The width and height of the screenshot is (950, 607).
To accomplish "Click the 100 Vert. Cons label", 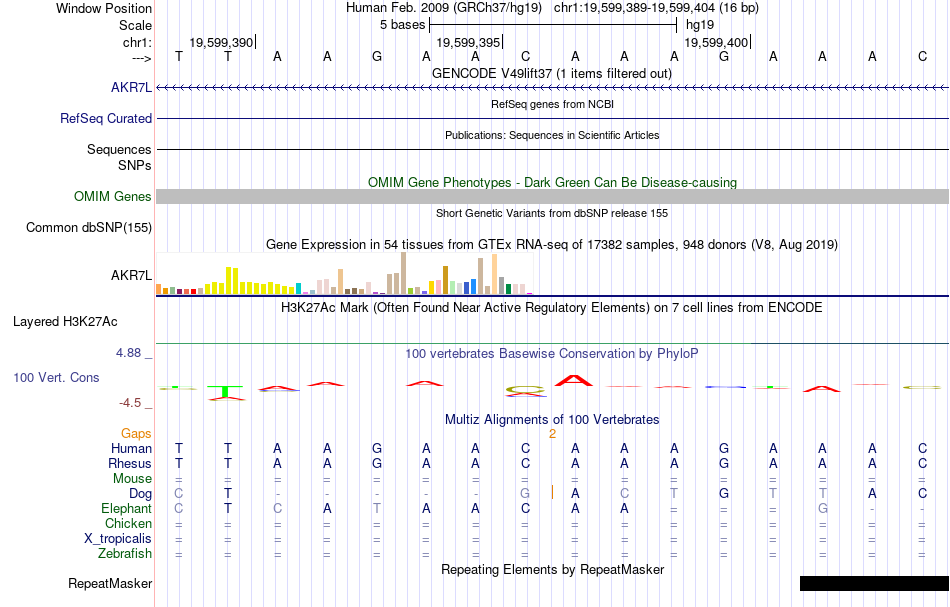I will 56,377.
